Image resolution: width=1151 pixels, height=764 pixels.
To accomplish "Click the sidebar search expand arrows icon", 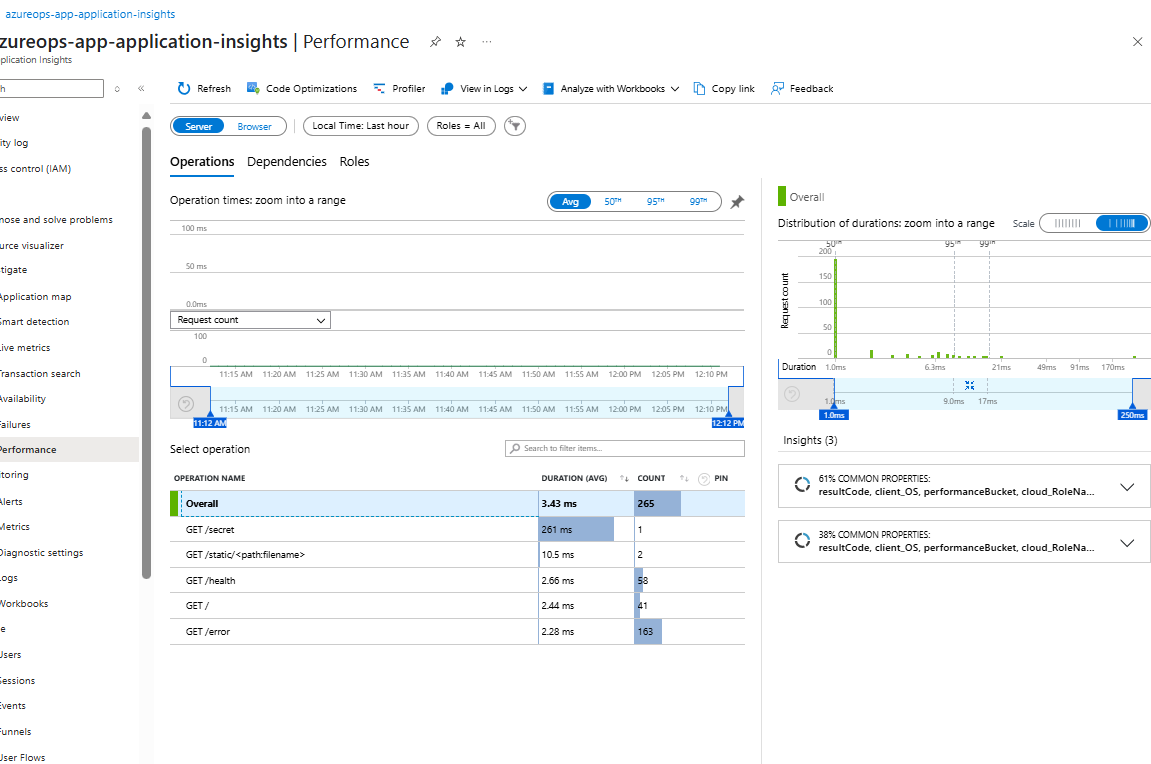I will [x=117, y=89].
